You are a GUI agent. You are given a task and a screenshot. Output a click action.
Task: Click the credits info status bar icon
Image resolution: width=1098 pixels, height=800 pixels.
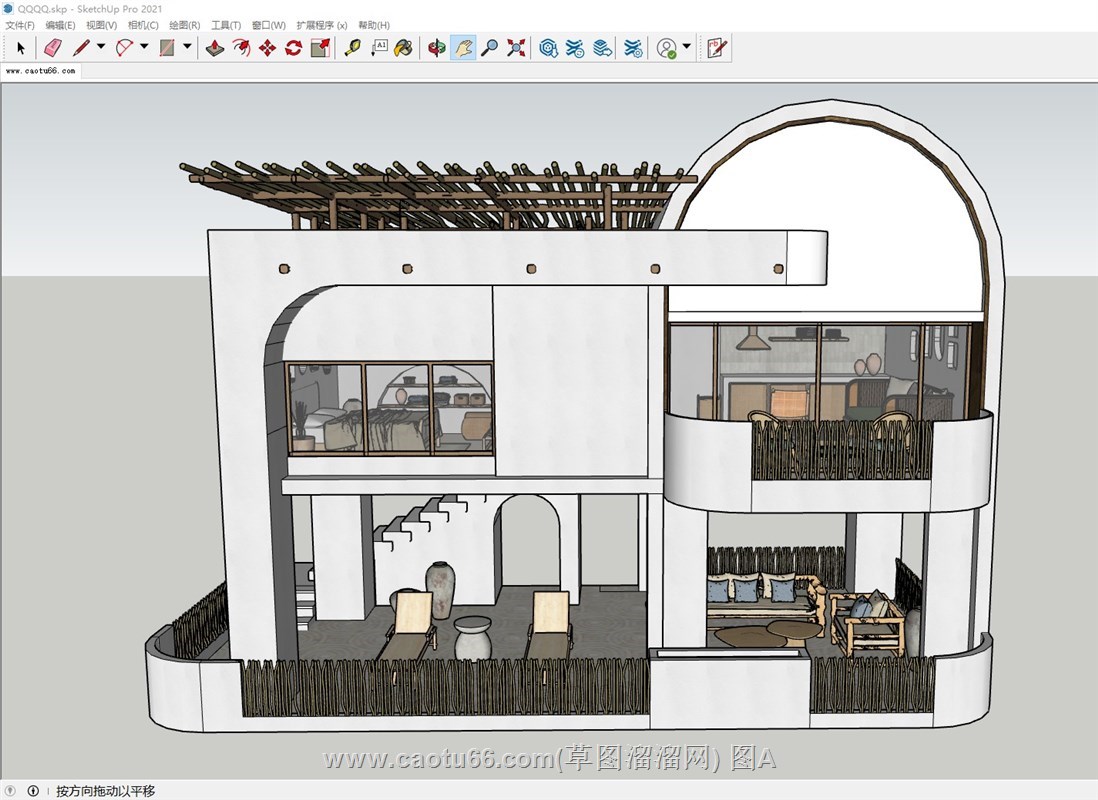pyautogui.click(x=33, y=791)
